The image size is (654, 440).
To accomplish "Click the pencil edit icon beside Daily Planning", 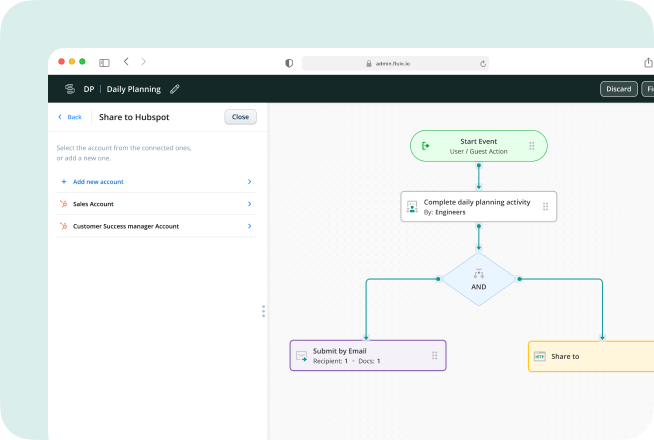I will click(x=175, y=89).
